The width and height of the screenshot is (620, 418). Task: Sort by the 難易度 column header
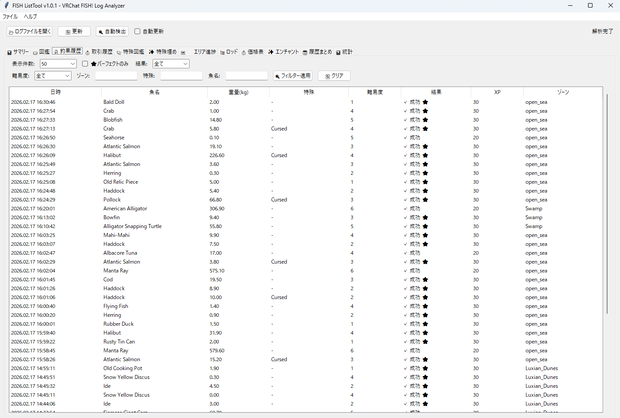point(374,92)
